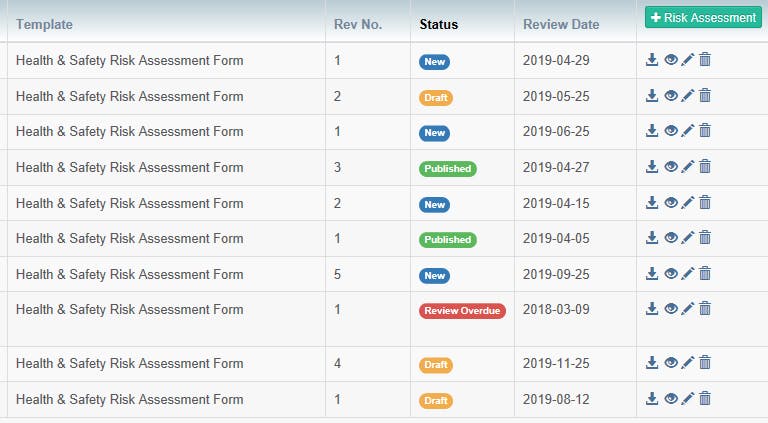Download the Review Overdue assessment
The image size is (768, 423).
(x=651, y=308)
